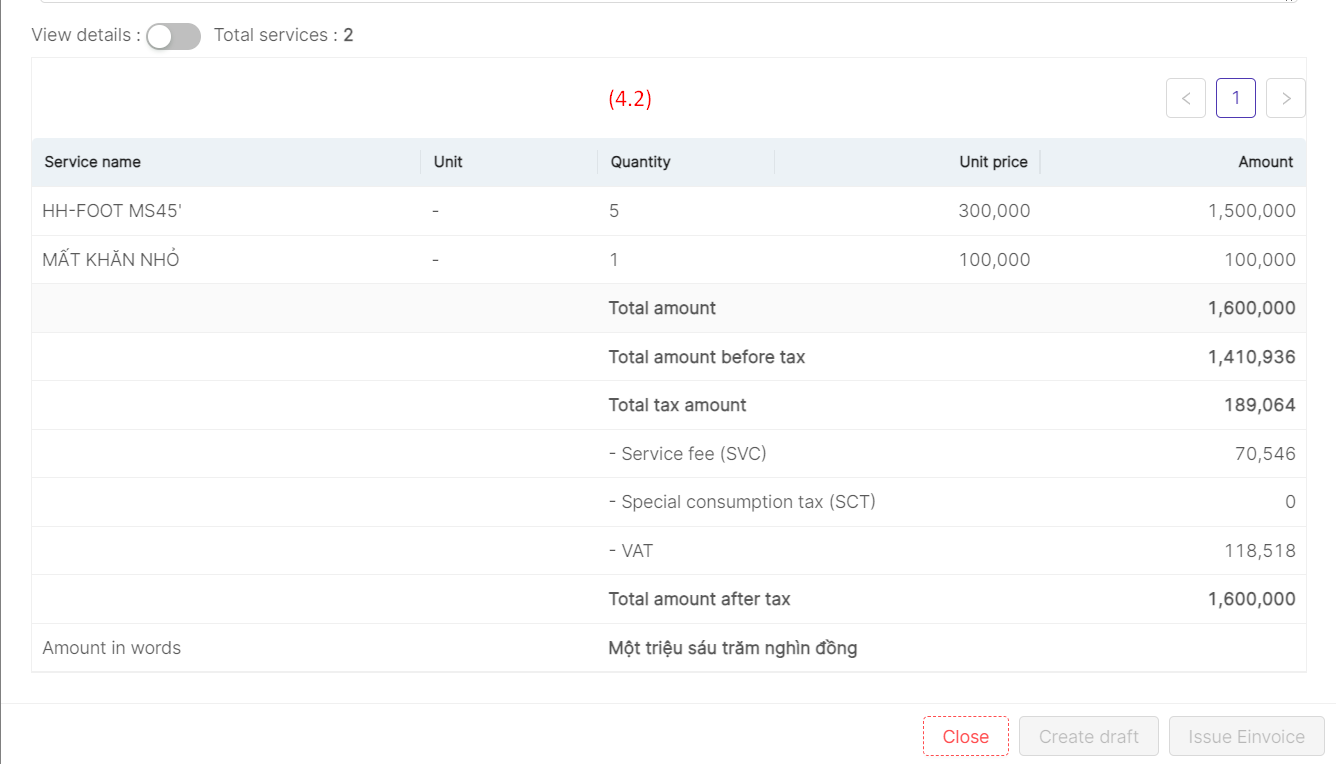Click the Unit price column header
The image size is (1336, 764).
[993, 162]
